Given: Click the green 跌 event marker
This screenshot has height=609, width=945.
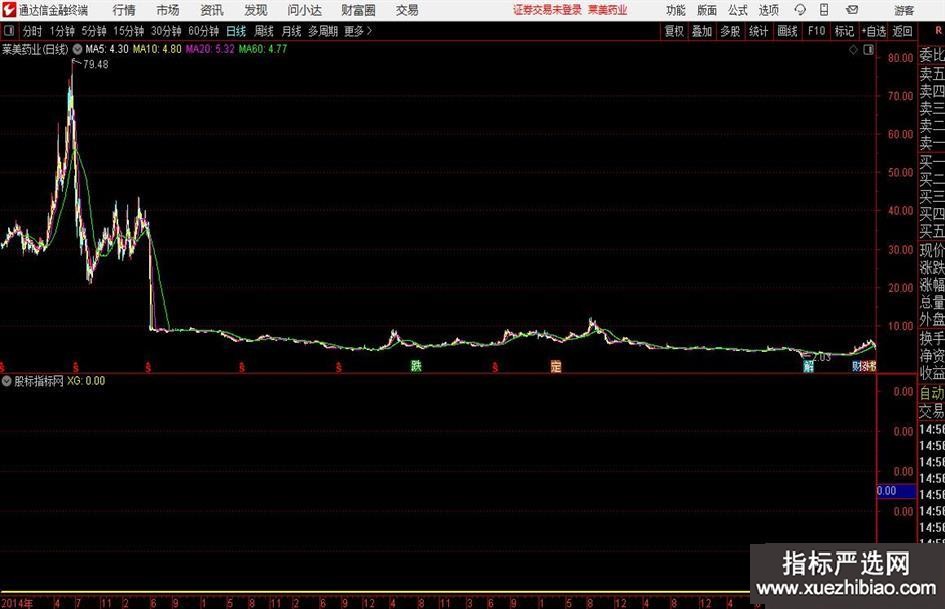Looking at the screenshot, I should (x=416, y=366).
